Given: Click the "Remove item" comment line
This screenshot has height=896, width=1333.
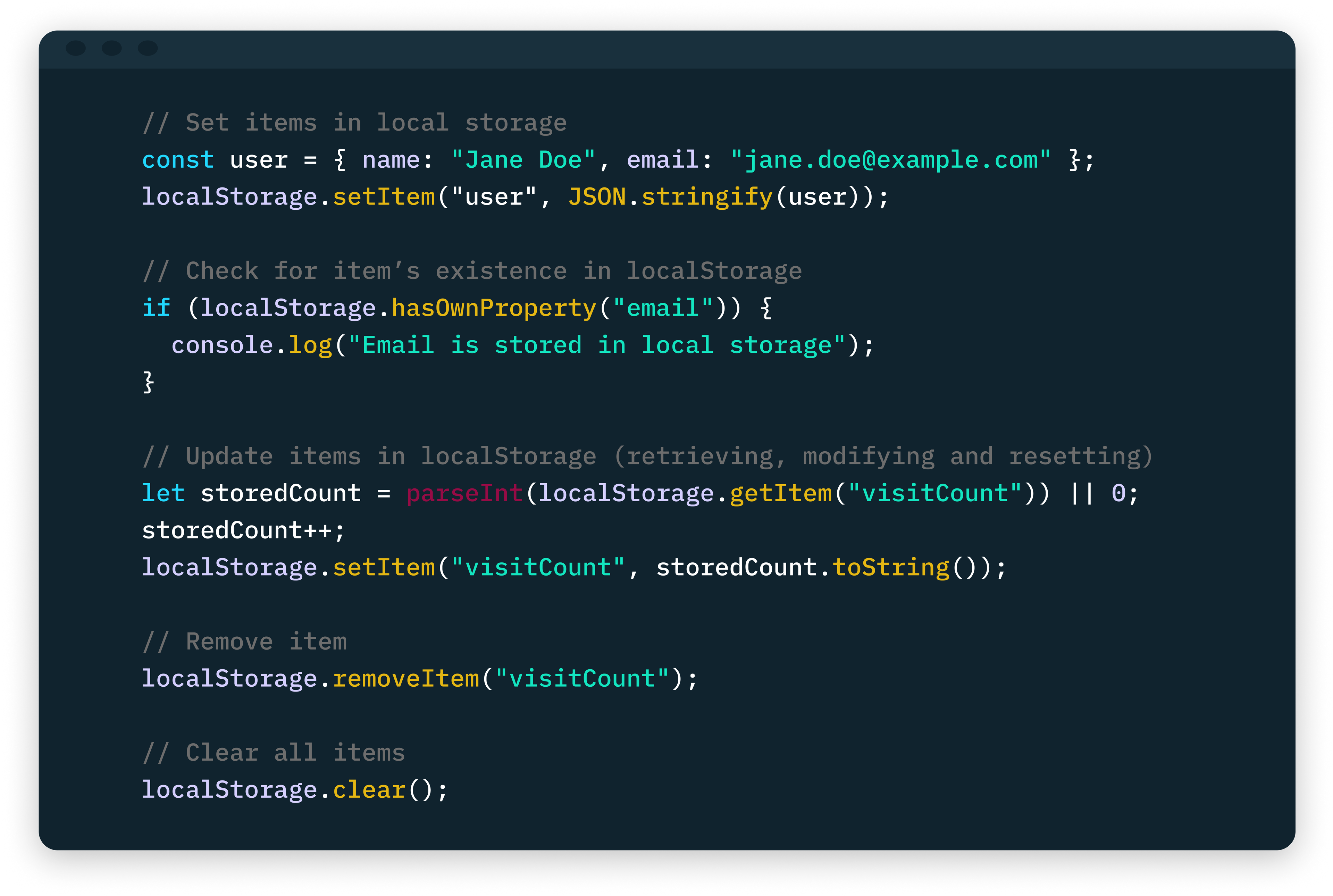Looking at the screenshot, I should click(244, 642).
